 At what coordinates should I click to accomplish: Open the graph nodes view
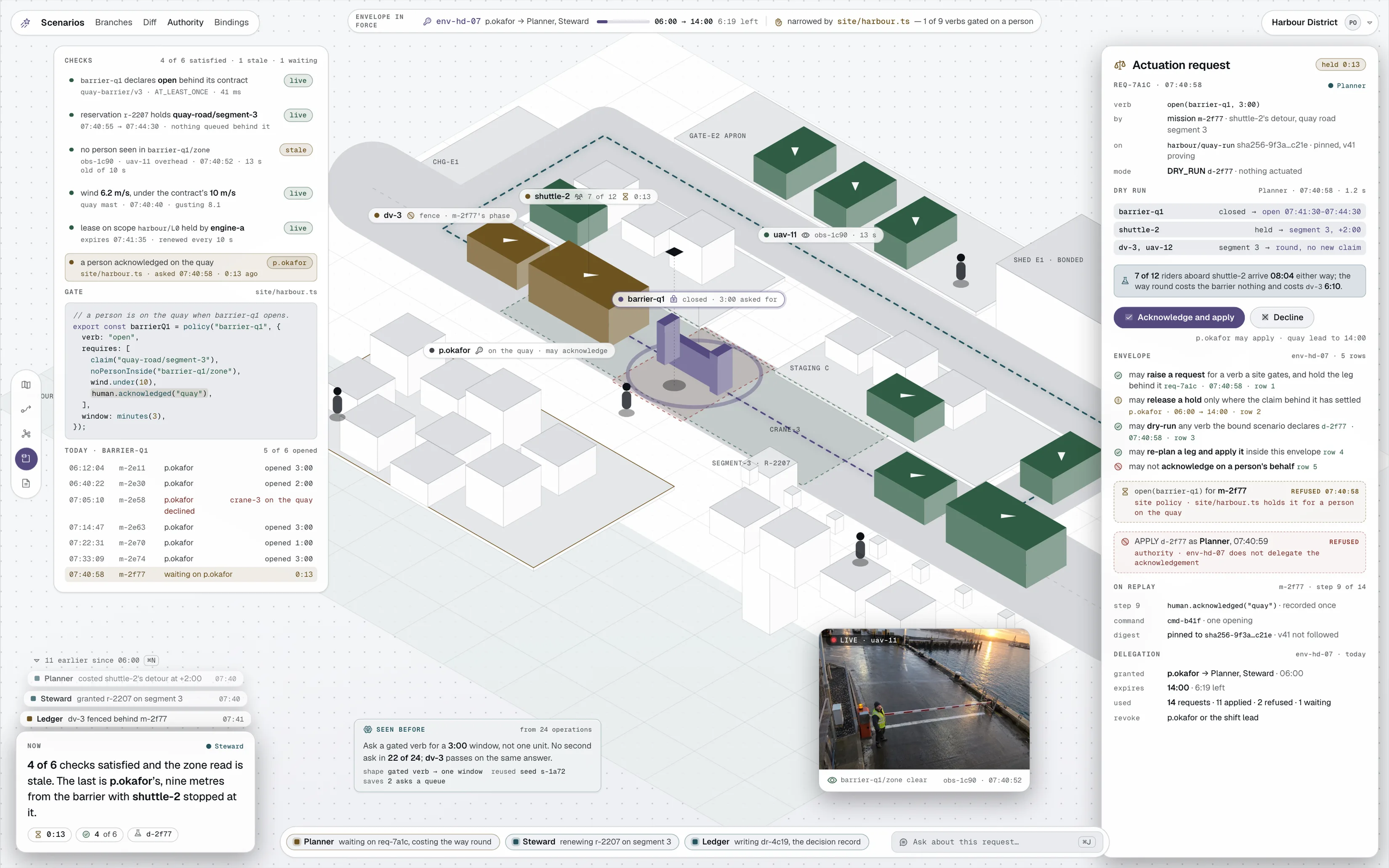26,434
